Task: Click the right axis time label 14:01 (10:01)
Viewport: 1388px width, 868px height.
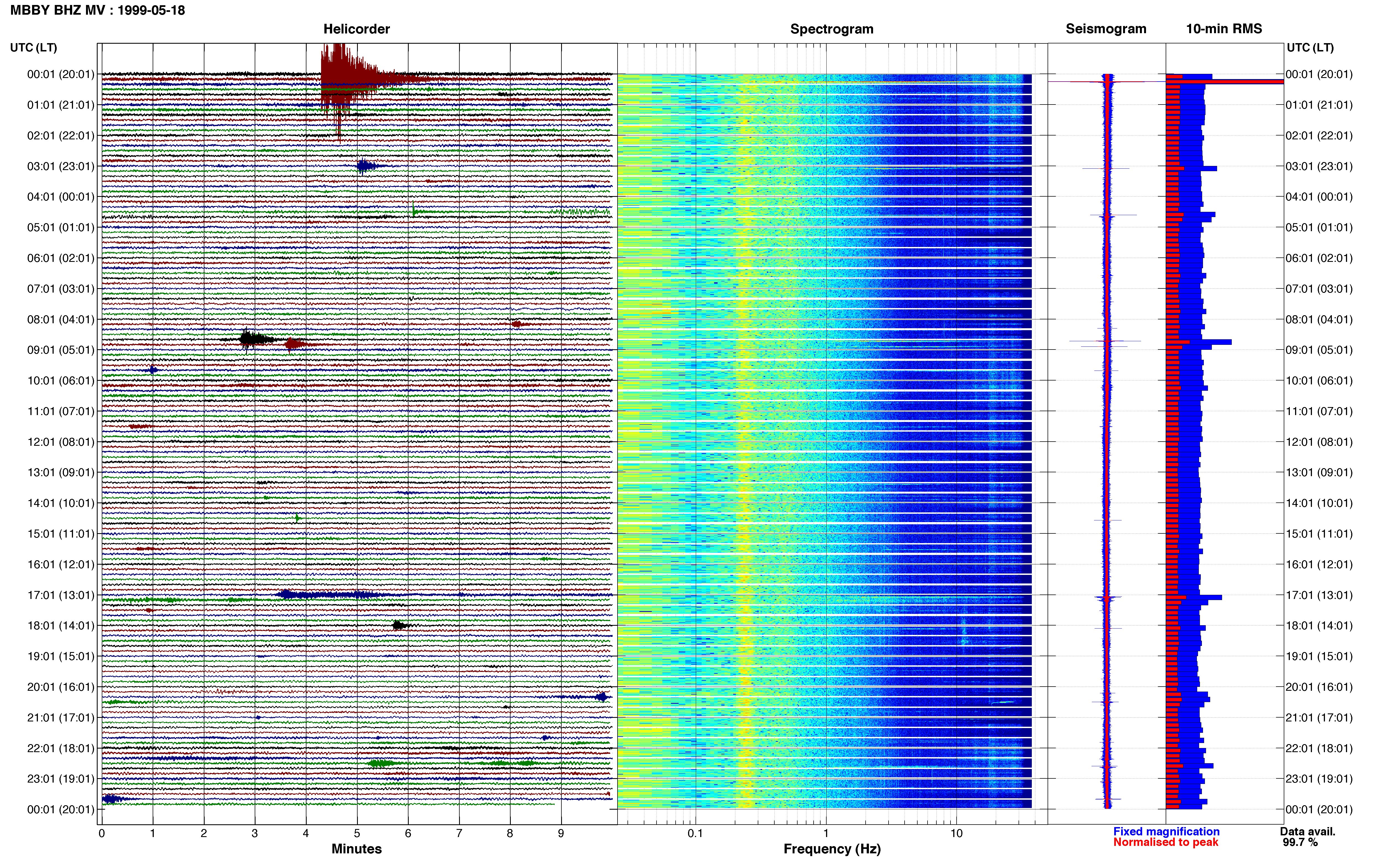Action: pyautogui.click(x=1319, y=504)
